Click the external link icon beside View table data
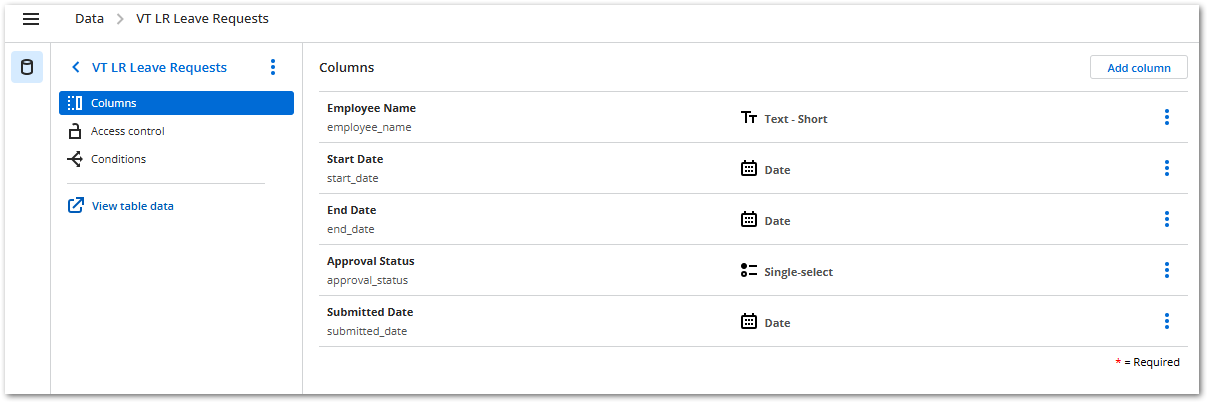Viewport: 1208px width, 403px height. [76, 206]
